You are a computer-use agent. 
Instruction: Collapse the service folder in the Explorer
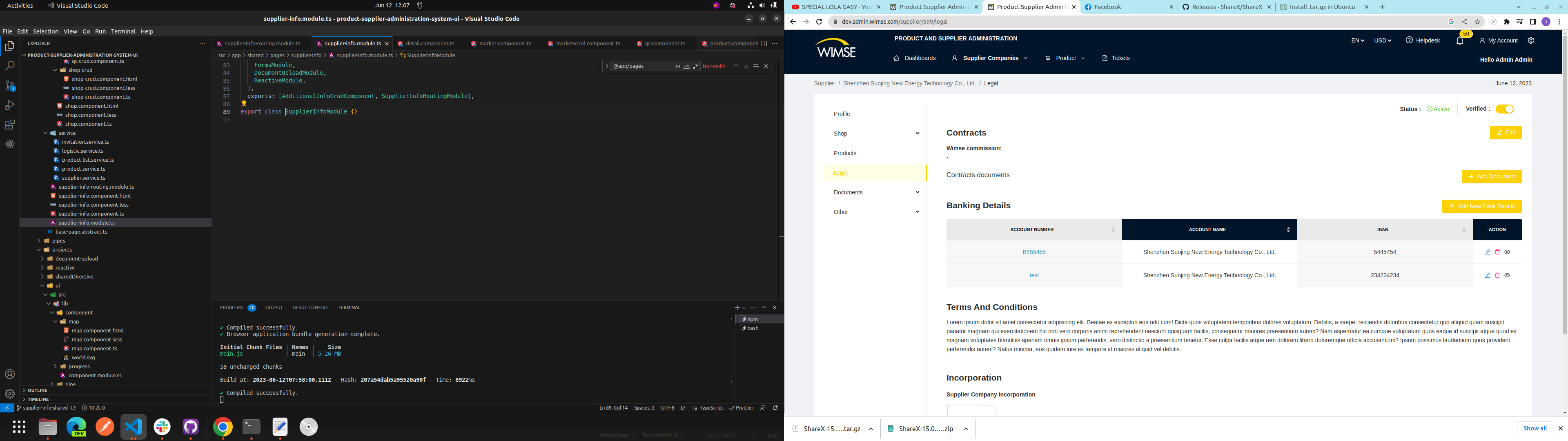(45, 133)
